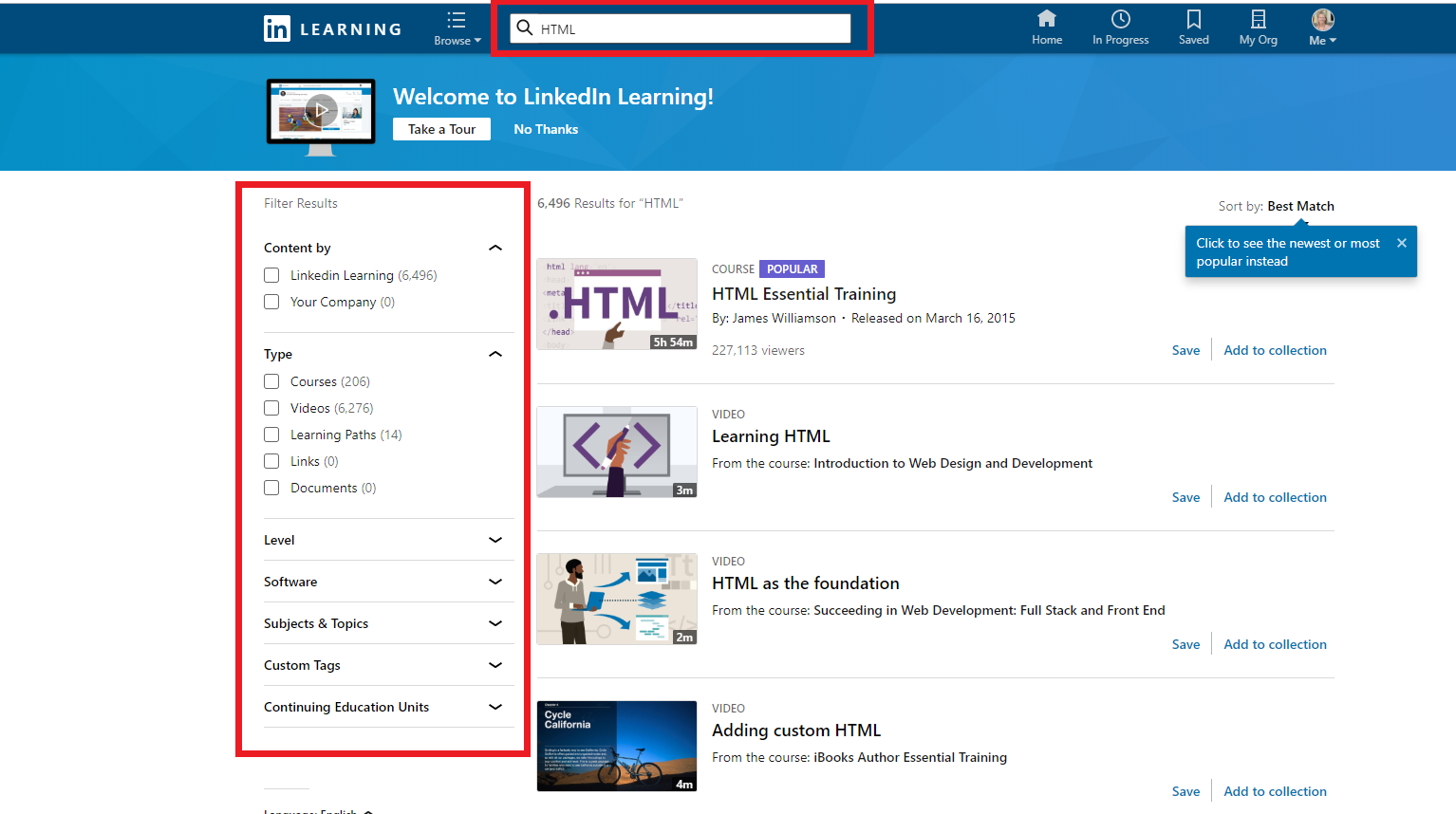Image resolution: width=1456 pixels, height=814 pixels.
Task: Click the Take a Tour button
Action: pos(441,129)
